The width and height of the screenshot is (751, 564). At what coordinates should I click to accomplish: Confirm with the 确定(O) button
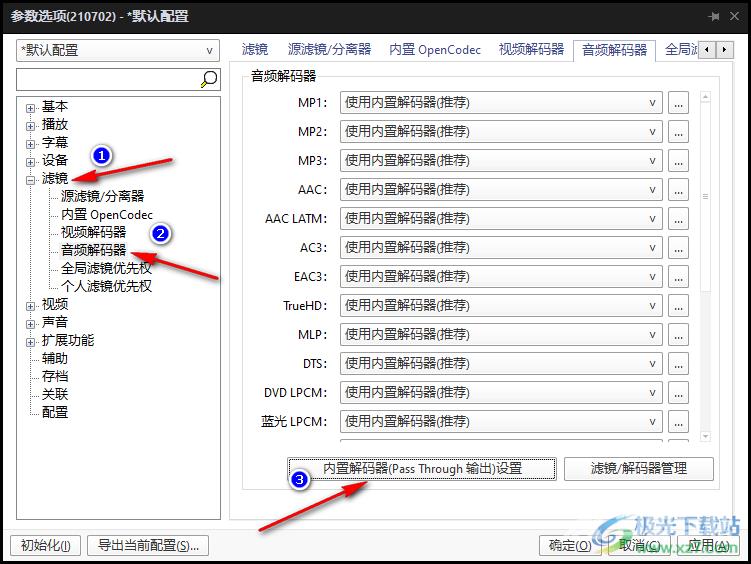pos(570,545)
